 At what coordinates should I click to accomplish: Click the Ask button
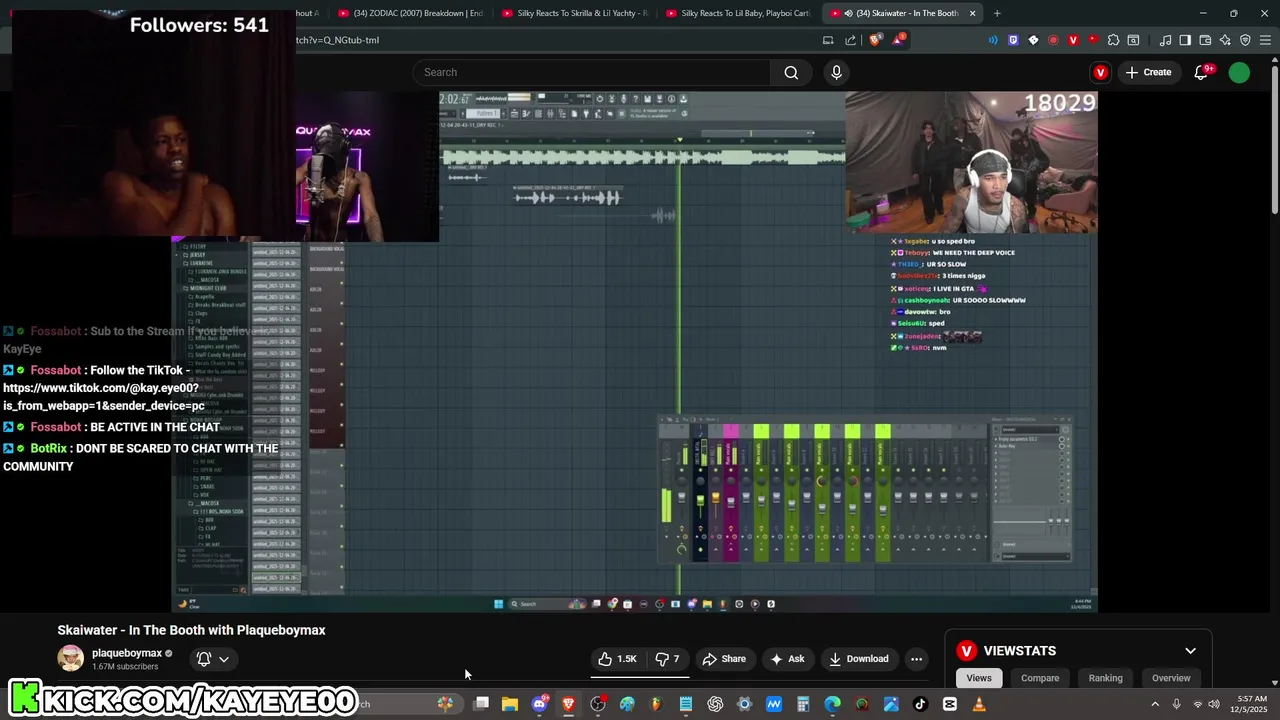787,659
